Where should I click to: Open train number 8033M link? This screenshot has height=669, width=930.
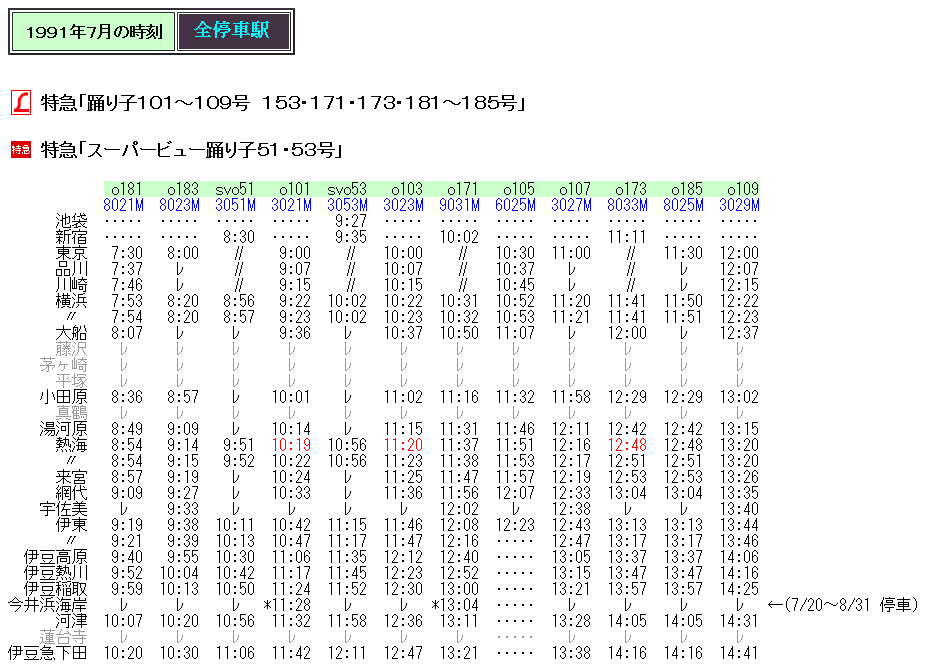pos(629,205)
